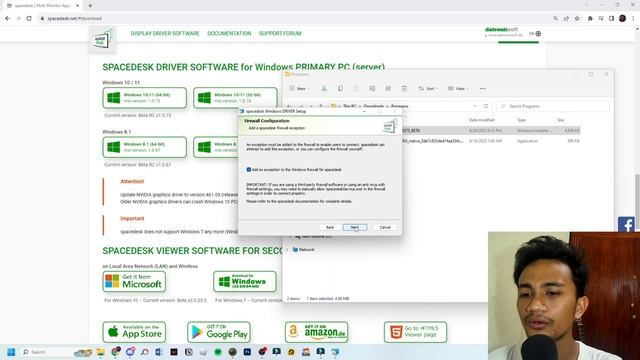Image resolution: width=640 pixels, height=360 pixels.
Task: Open the DOCUMENTATION menu
Action: [x=229, y=33]
